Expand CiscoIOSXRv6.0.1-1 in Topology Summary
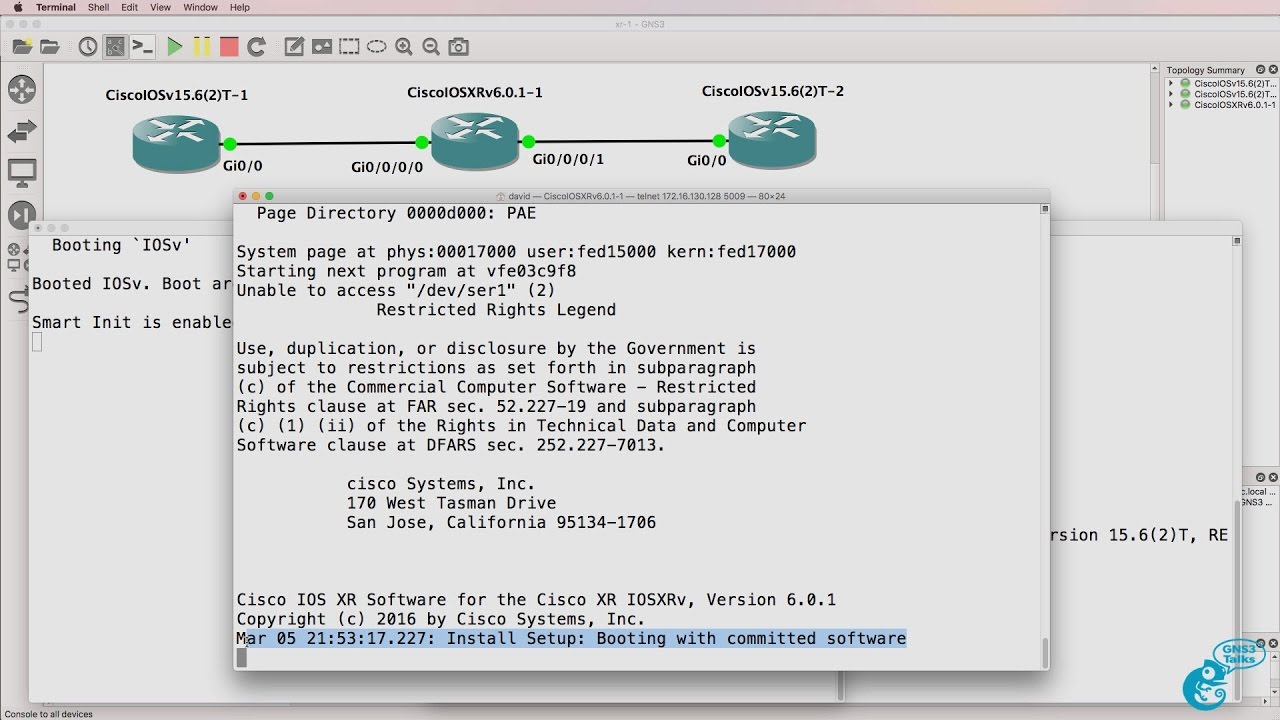This screenshot has width=1280, height=720. point(1172,104)
